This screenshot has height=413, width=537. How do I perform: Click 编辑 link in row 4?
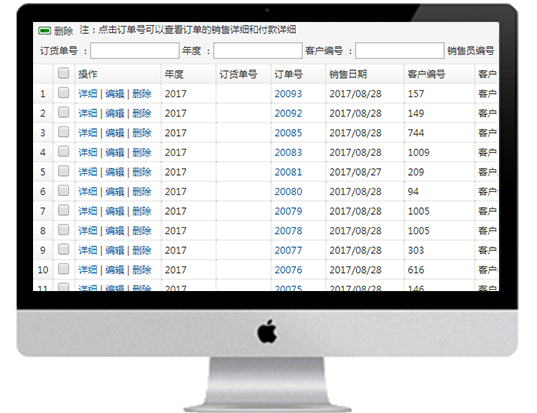point(114,152)
